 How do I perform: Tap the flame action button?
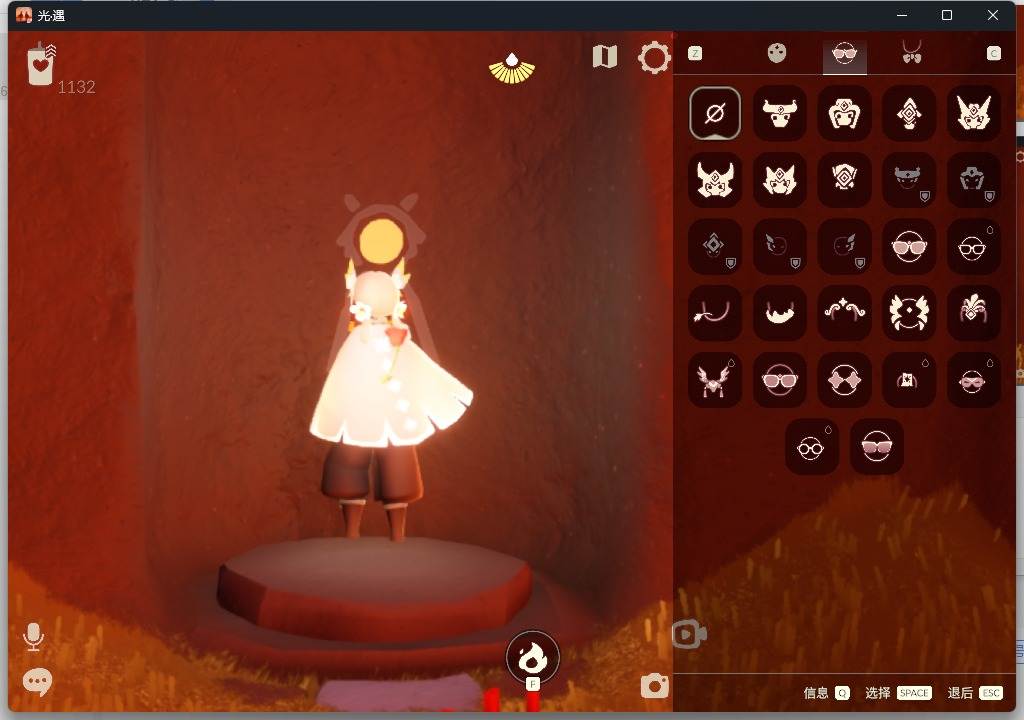point(532,657)
